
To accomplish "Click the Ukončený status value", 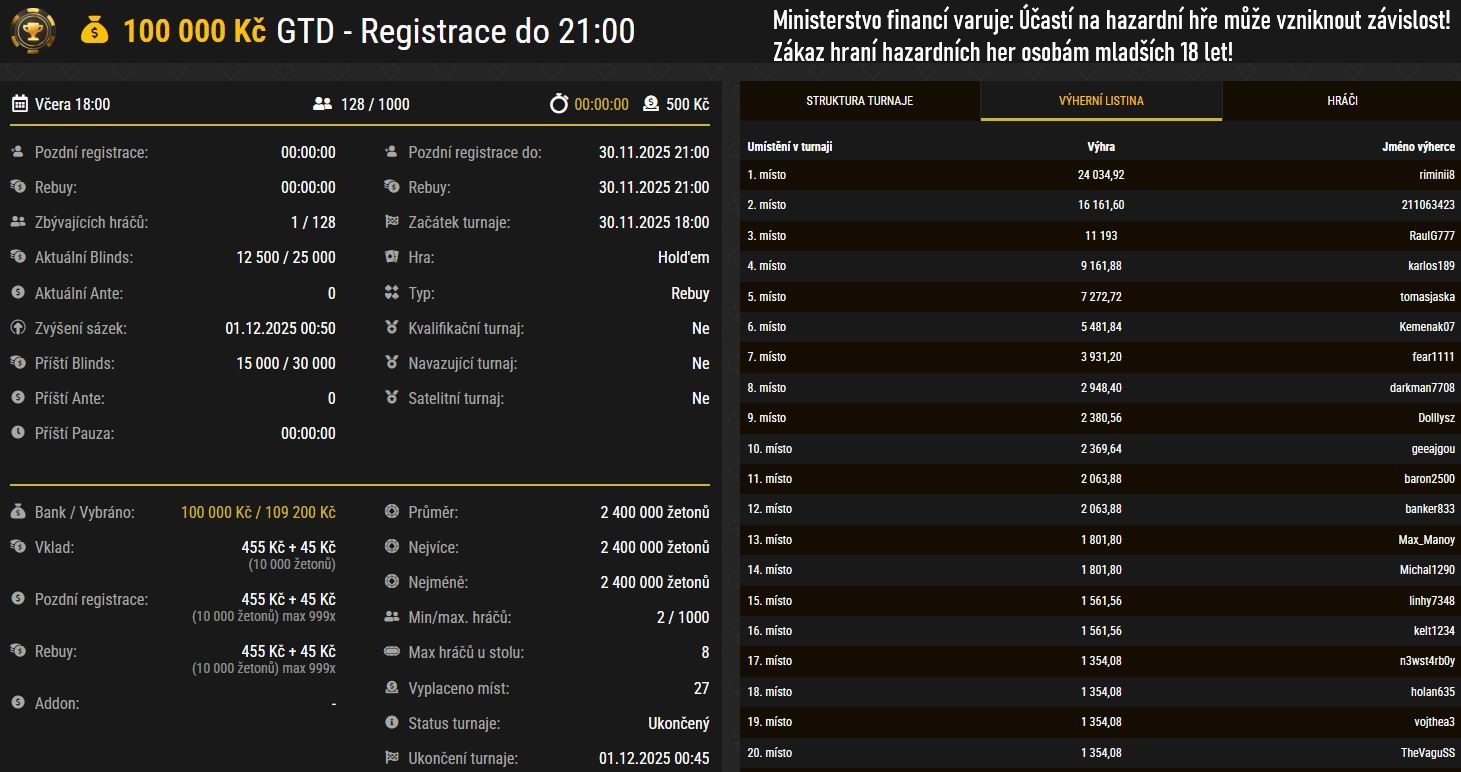I will 679,723.
